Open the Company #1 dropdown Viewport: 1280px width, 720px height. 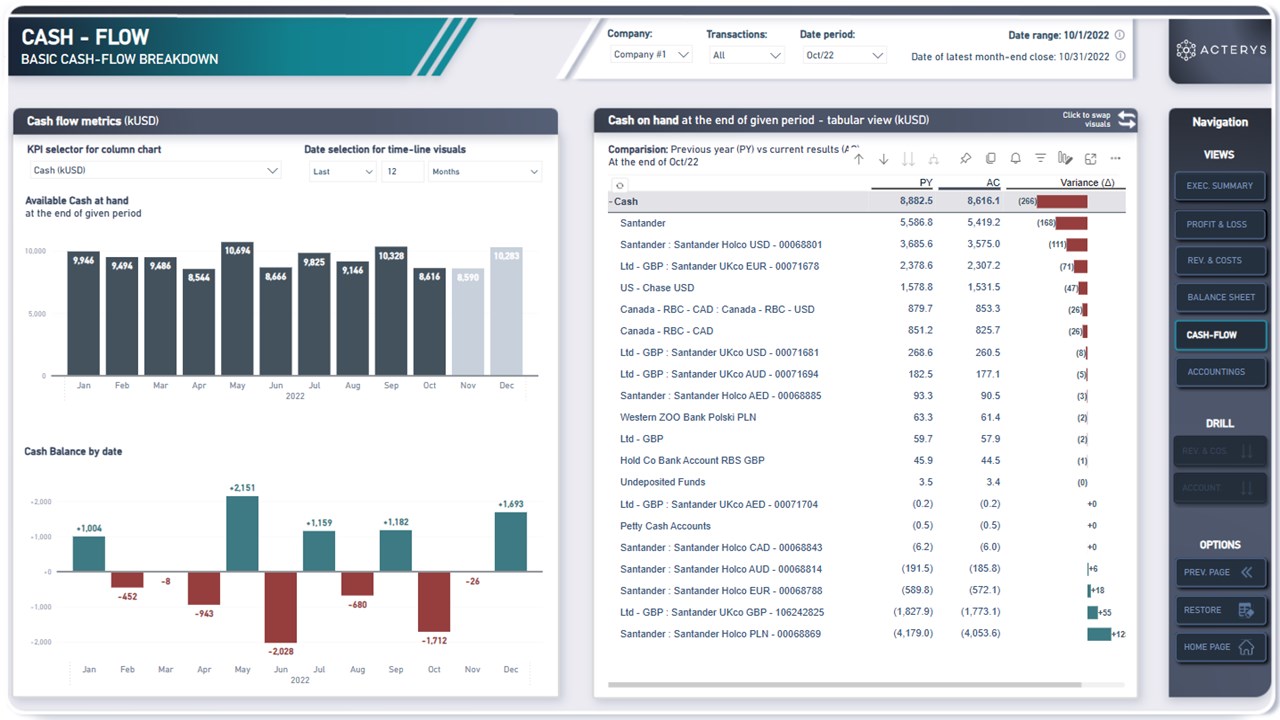[650, 55]
